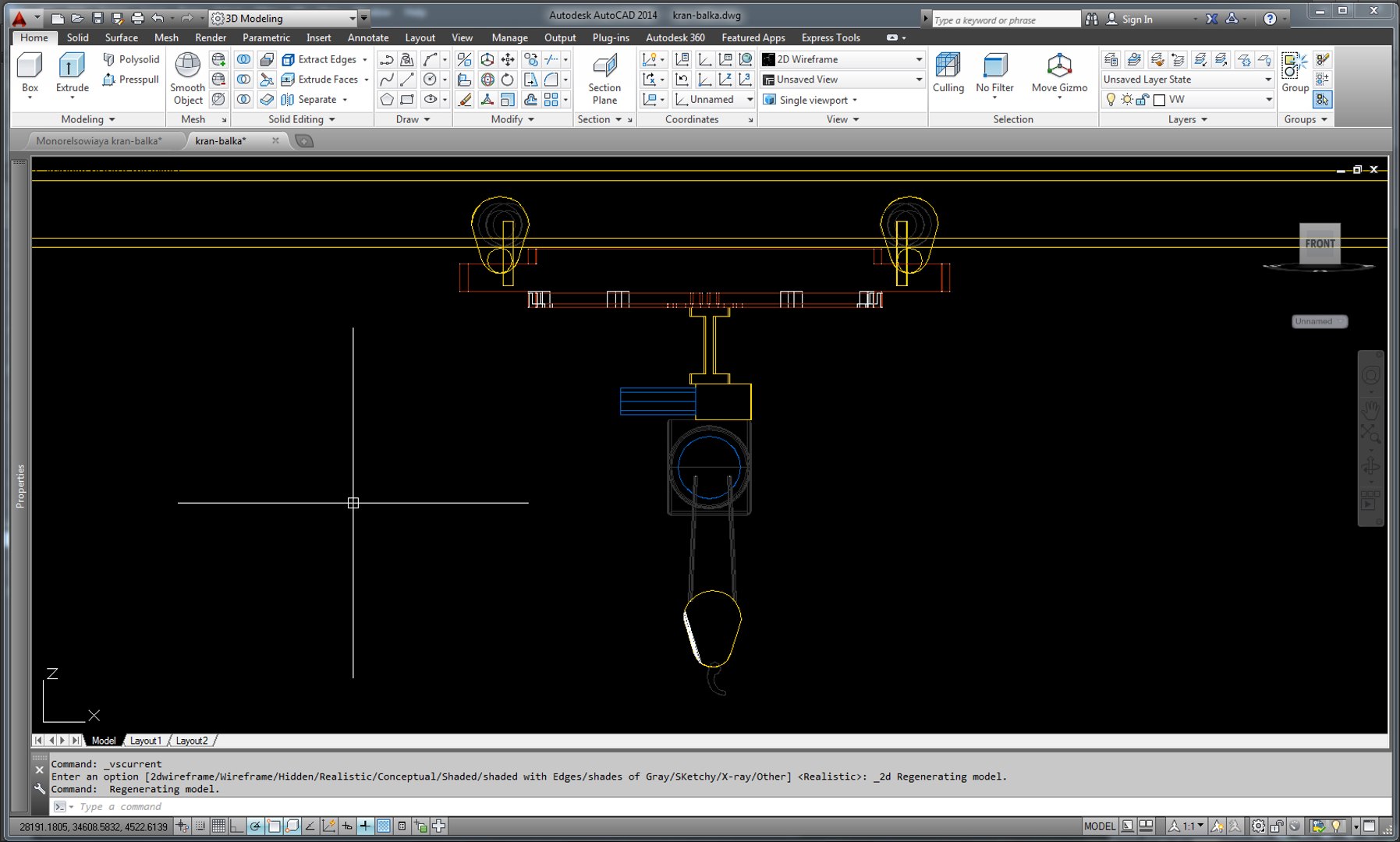The image size is (1400, 842).
Task: Select the Box solid tool
Action: tap(30, 73)
